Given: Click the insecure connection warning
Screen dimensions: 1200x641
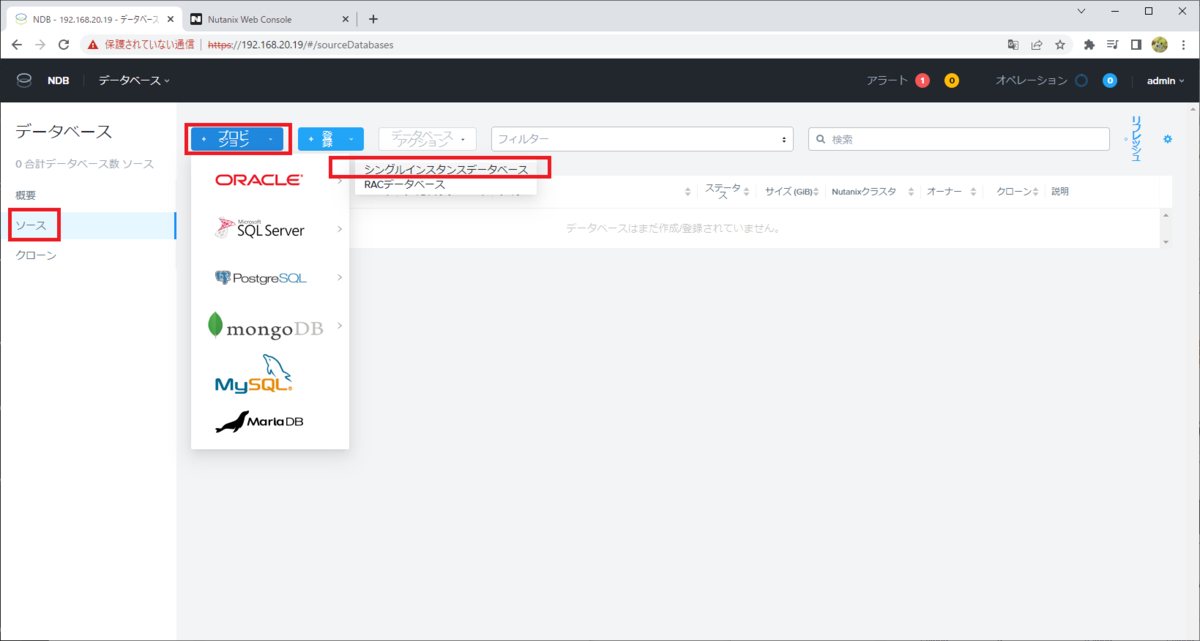Looking at the screenshot, I should pos(141,45).
